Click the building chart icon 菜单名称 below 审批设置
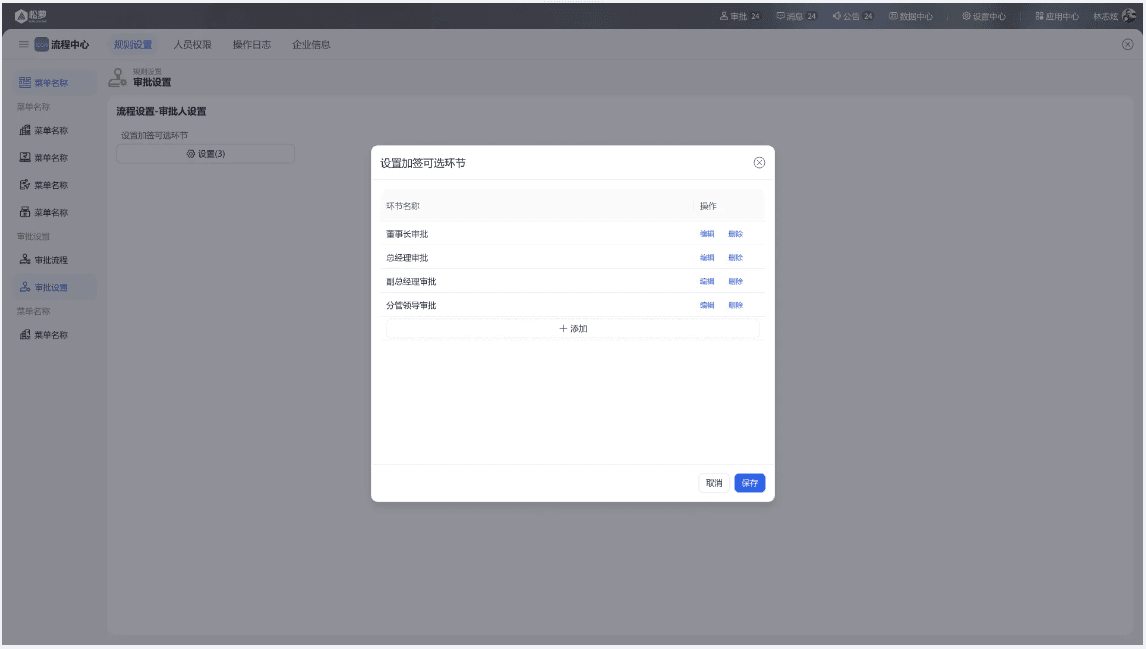1146x649 pixels. pyautogui.click(x=25, y=334)
